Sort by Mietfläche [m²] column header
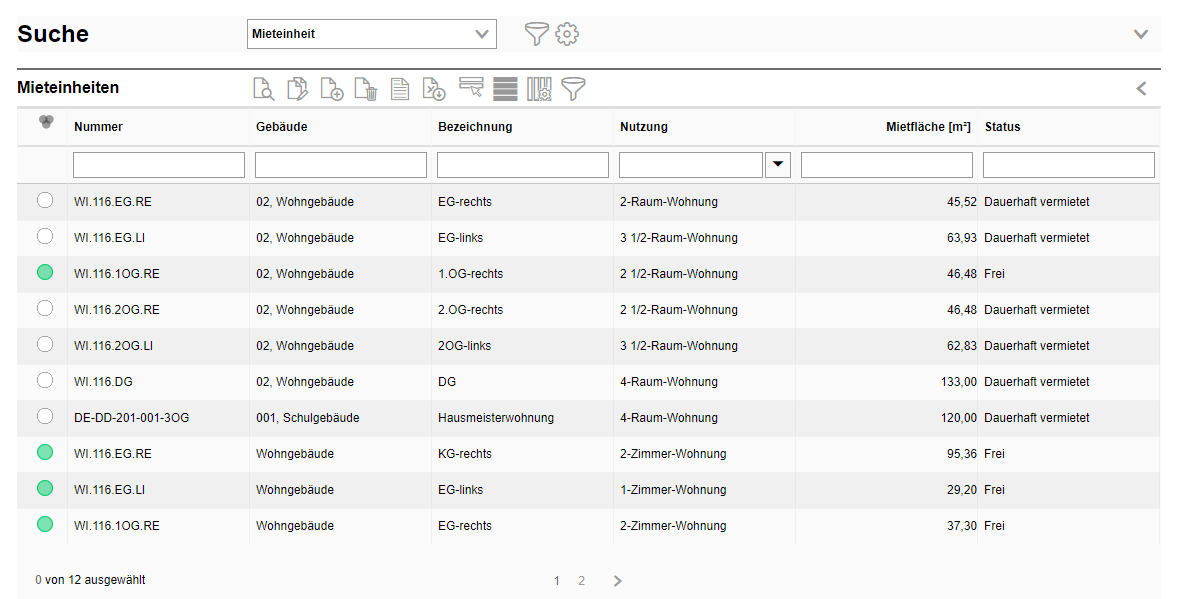The height and width of the screenshot is (599, 1178). [x=928, y=127]
